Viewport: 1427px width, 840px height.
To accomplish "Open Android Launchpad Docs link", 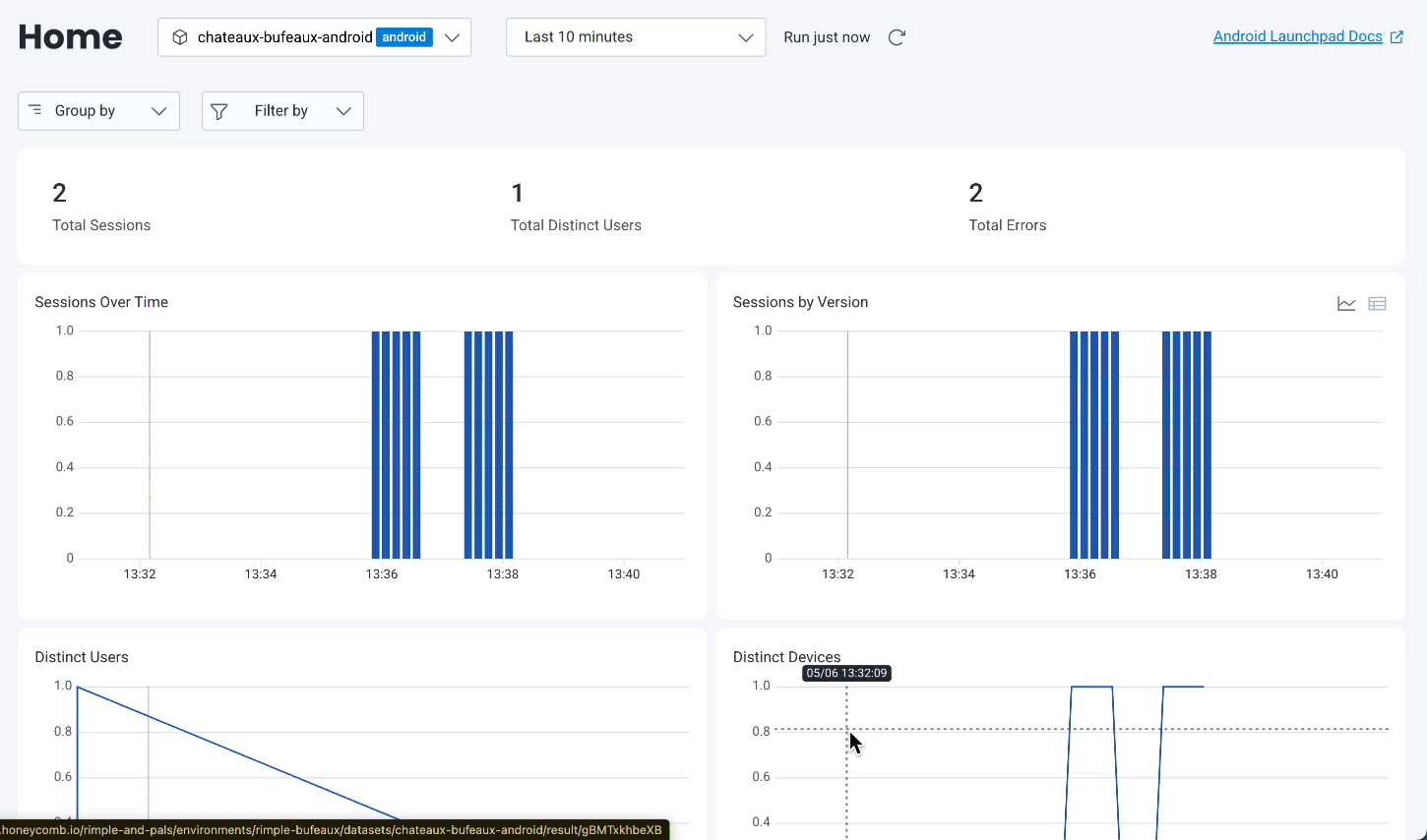I will click(x=1297, y=36).
